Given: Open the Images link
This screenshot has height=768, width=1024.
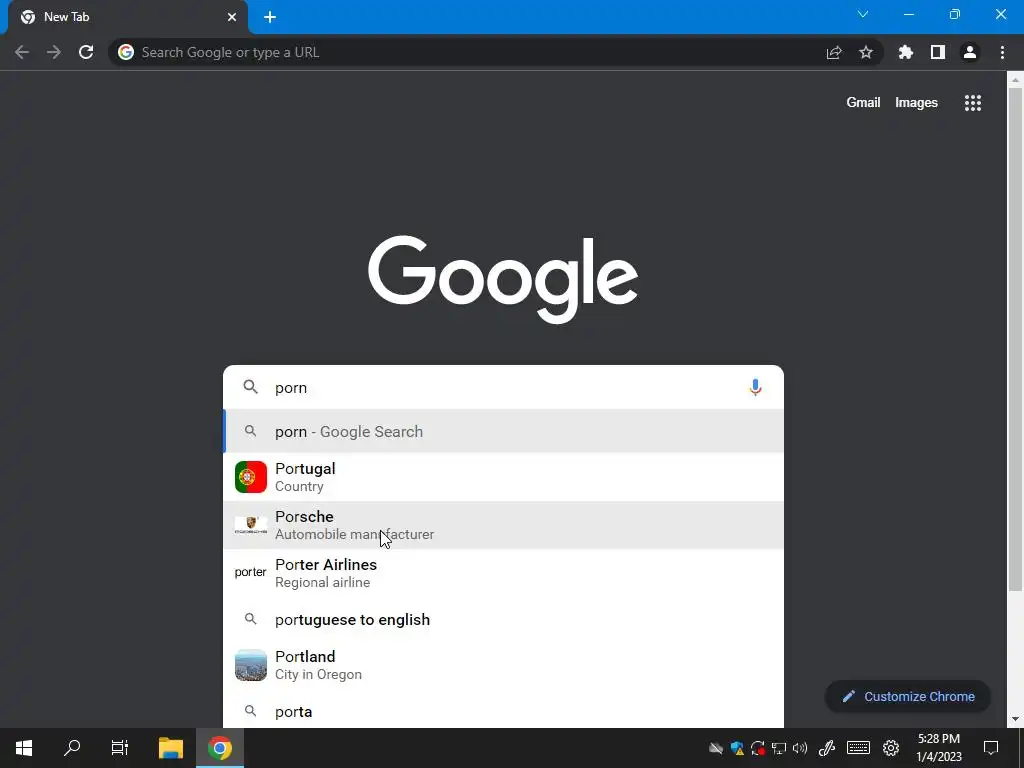Looking at the screenshot, I should pos(916,103).
